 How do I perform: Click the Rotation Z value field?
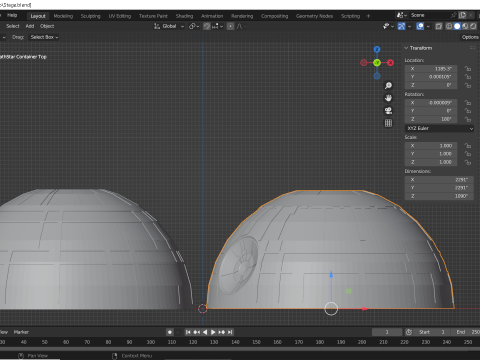[x=431, y=119]
